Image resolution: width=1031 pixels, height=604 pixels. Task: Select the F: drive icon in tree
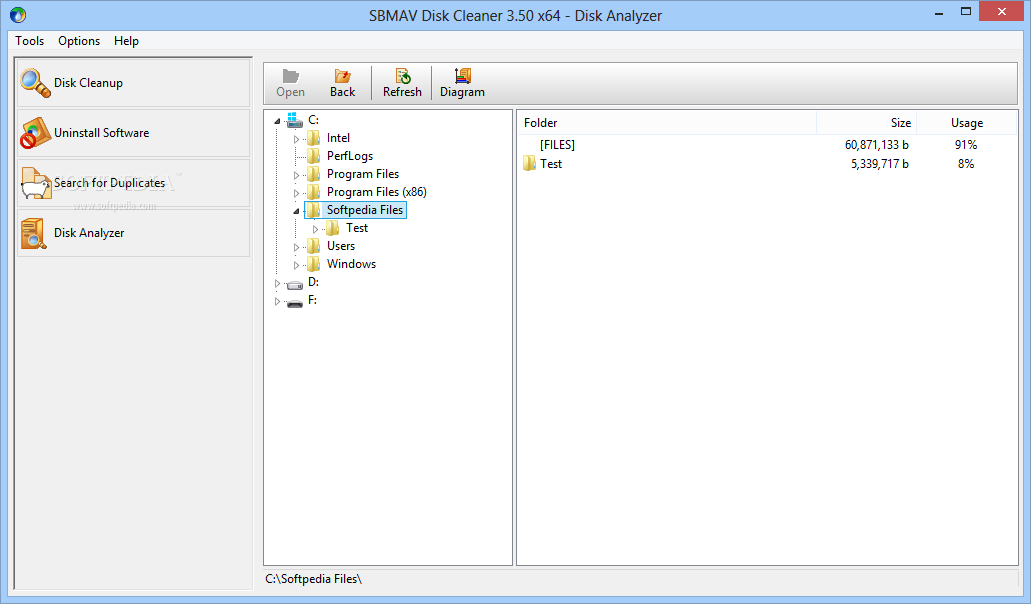295,302
